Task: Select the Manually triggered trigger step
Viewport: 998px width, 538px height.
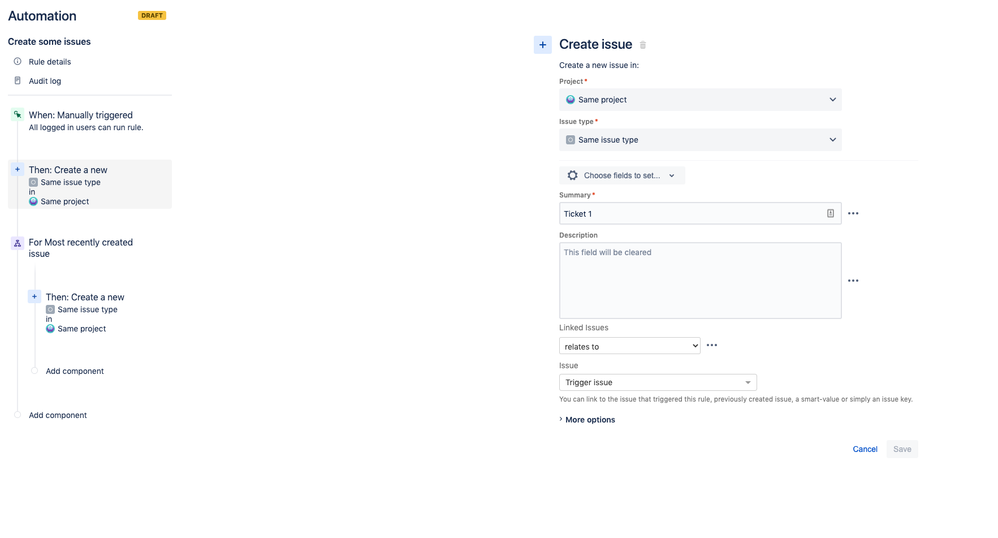Action: click(90, 121)
